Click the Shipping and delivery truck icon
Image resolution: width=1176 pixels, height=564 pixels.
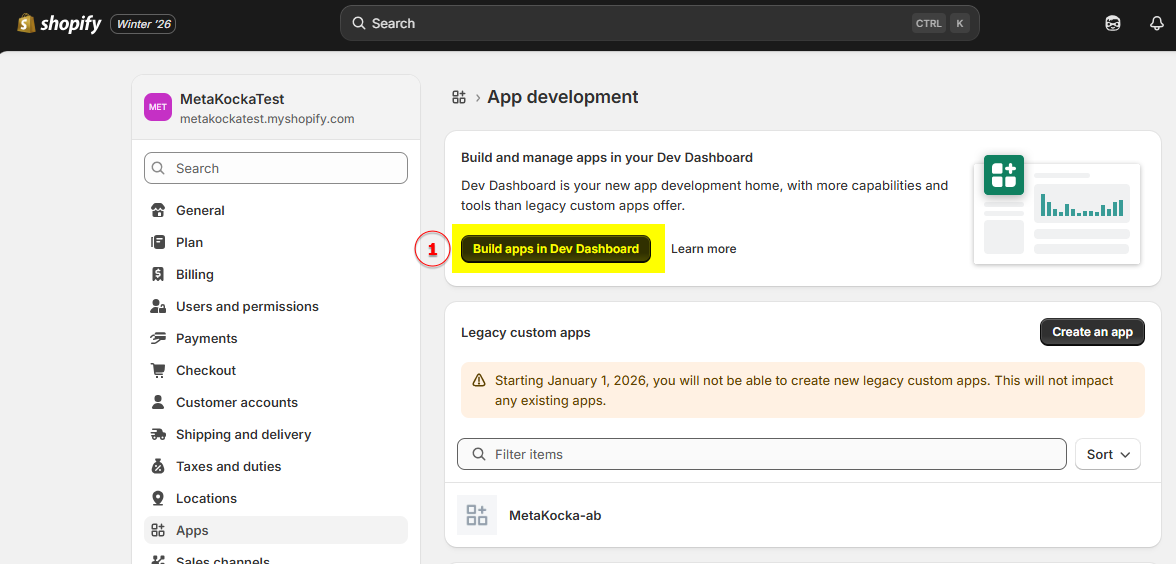coord(158,434)
